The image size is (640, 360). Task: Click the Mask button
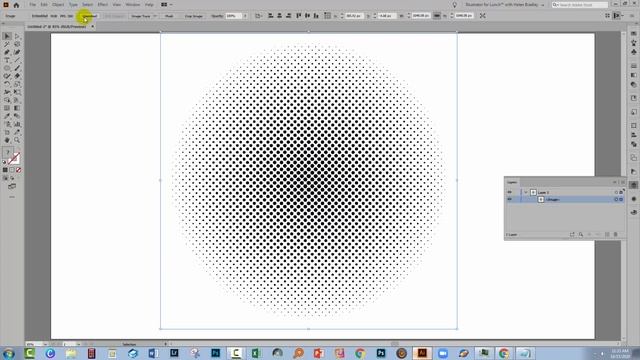coord(169,16)
